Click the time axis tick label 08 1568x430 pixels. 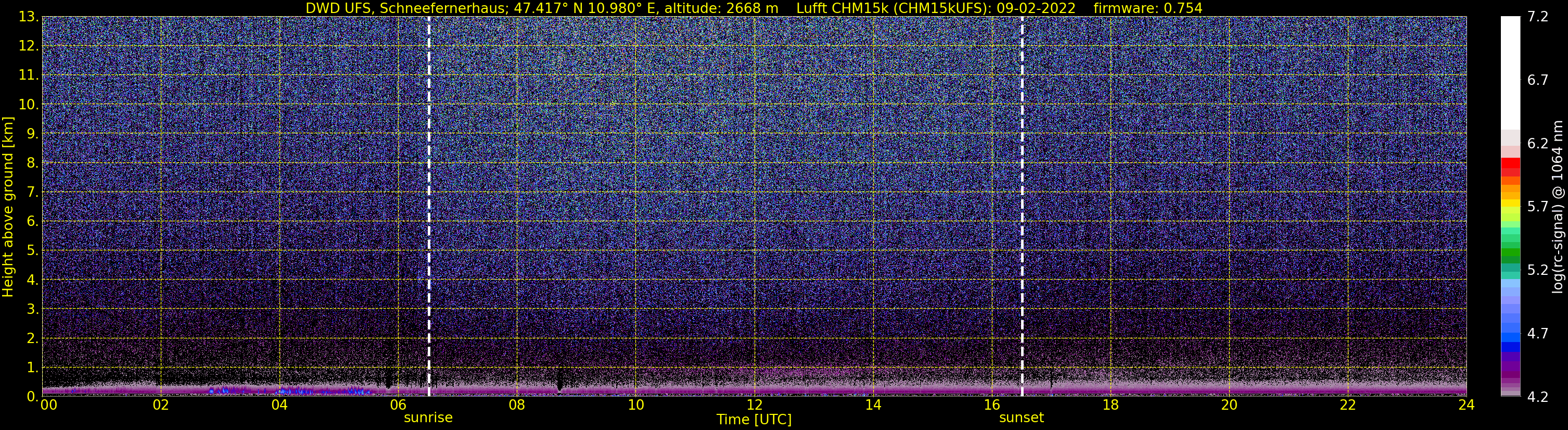[517, 405]
